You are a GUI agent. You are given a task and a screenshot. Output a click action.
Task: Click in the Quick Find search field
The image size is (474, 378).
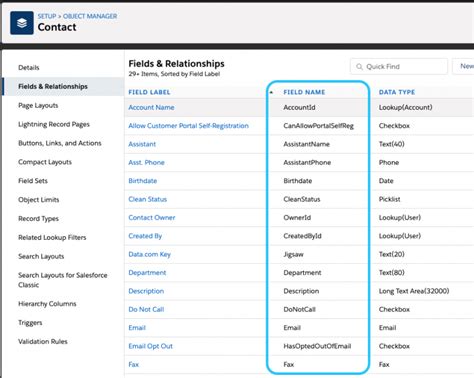click(x=399, y=67)
